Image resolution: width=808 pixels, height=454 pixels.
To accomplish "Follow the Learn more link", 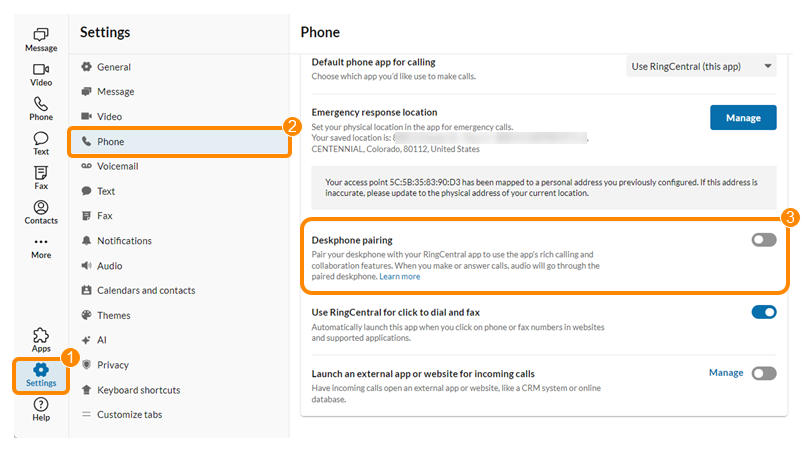I will (x=400, y=277).
